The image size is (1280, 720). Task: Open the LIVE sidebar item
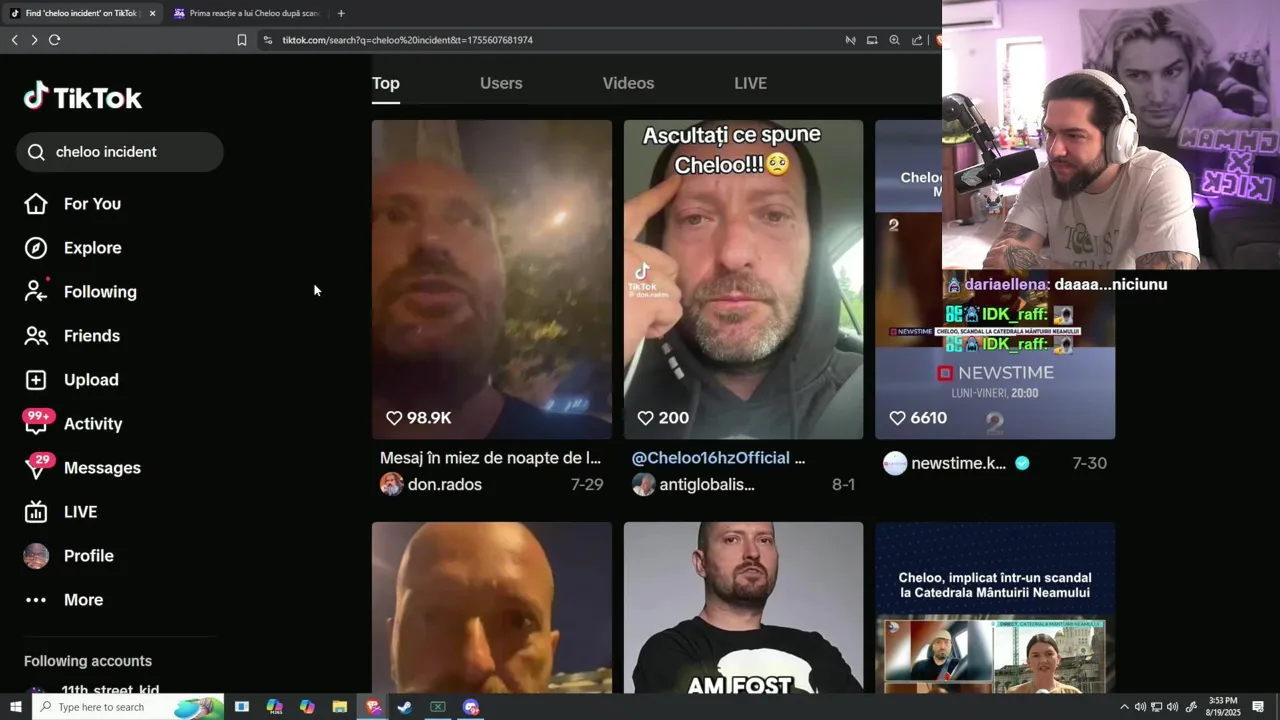(x=60, y=512)
